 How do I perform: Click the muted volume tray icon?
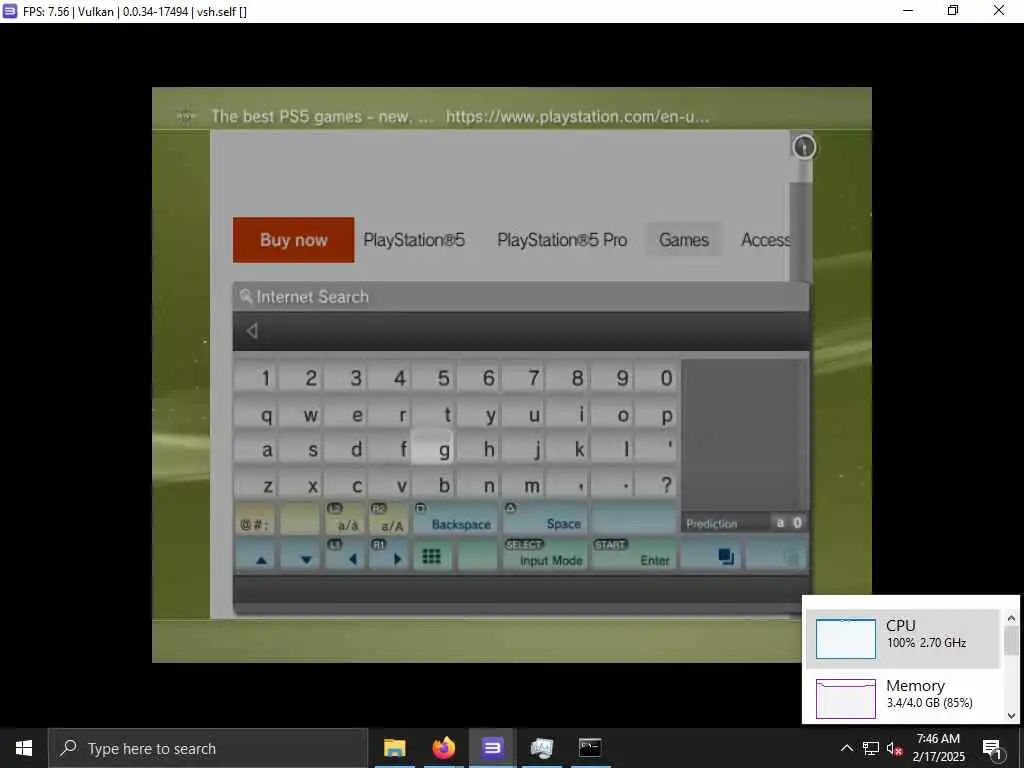(894, 748)
